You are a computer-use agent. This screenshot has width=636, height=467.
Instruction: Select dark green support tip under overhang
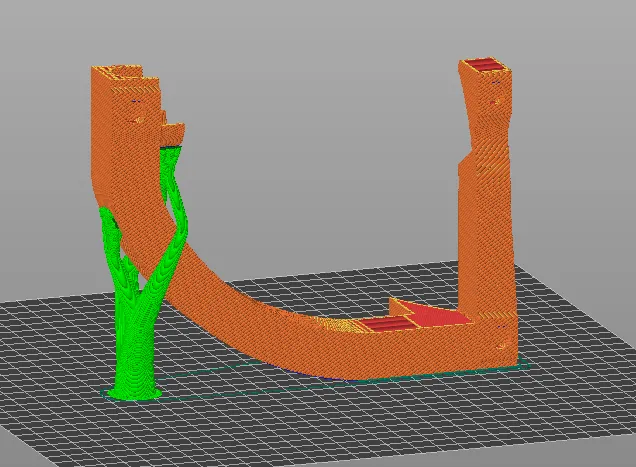(172, 148)
